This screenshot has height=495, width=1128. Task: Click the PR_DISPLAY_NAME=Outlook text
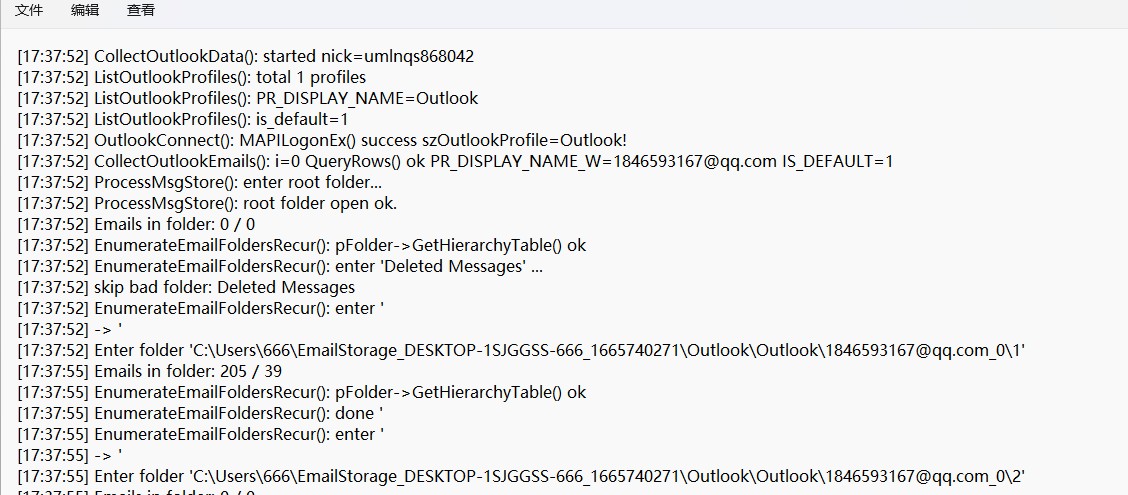(367, 98)
